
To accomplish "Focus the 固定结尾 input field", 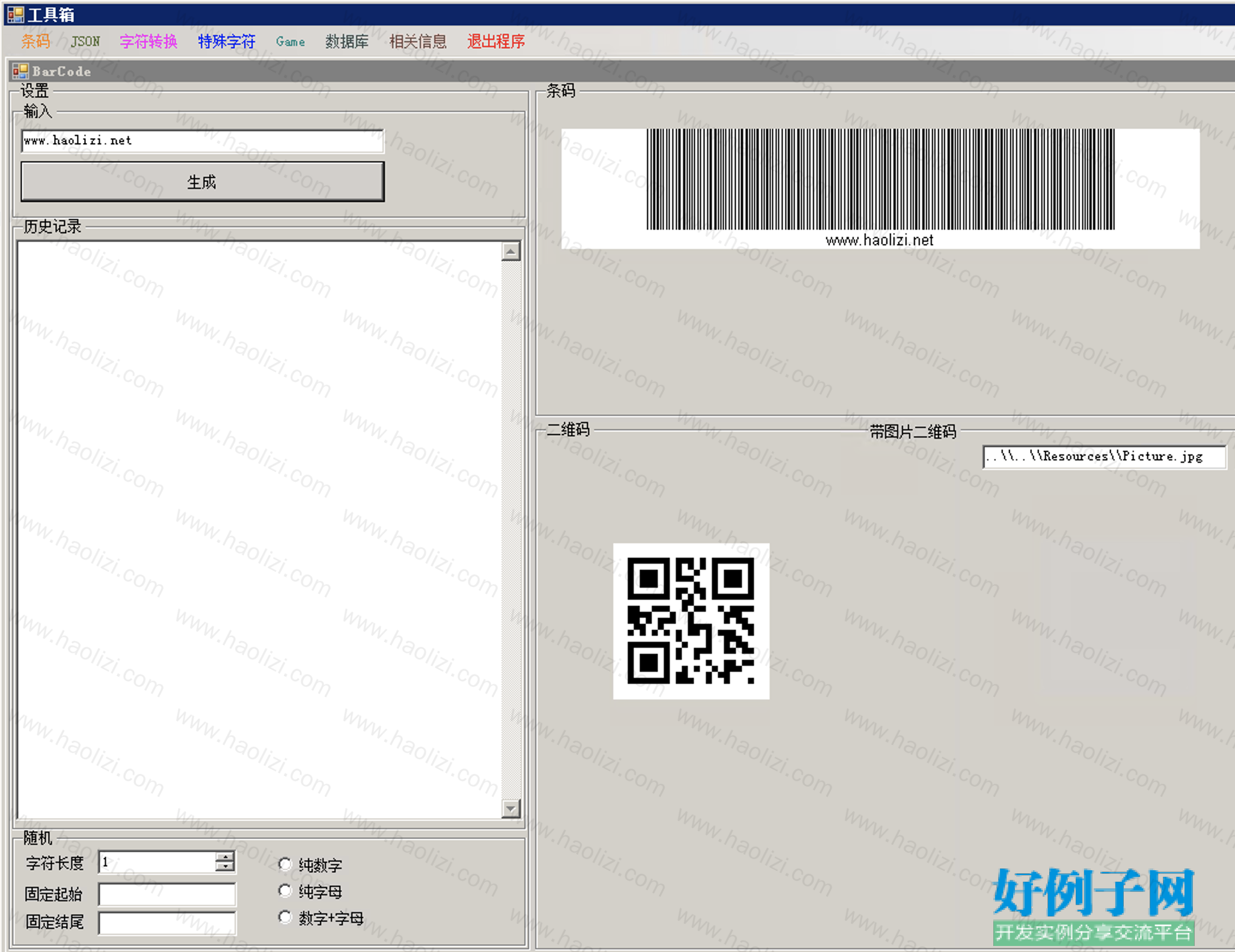I will [x=167, y=923].
